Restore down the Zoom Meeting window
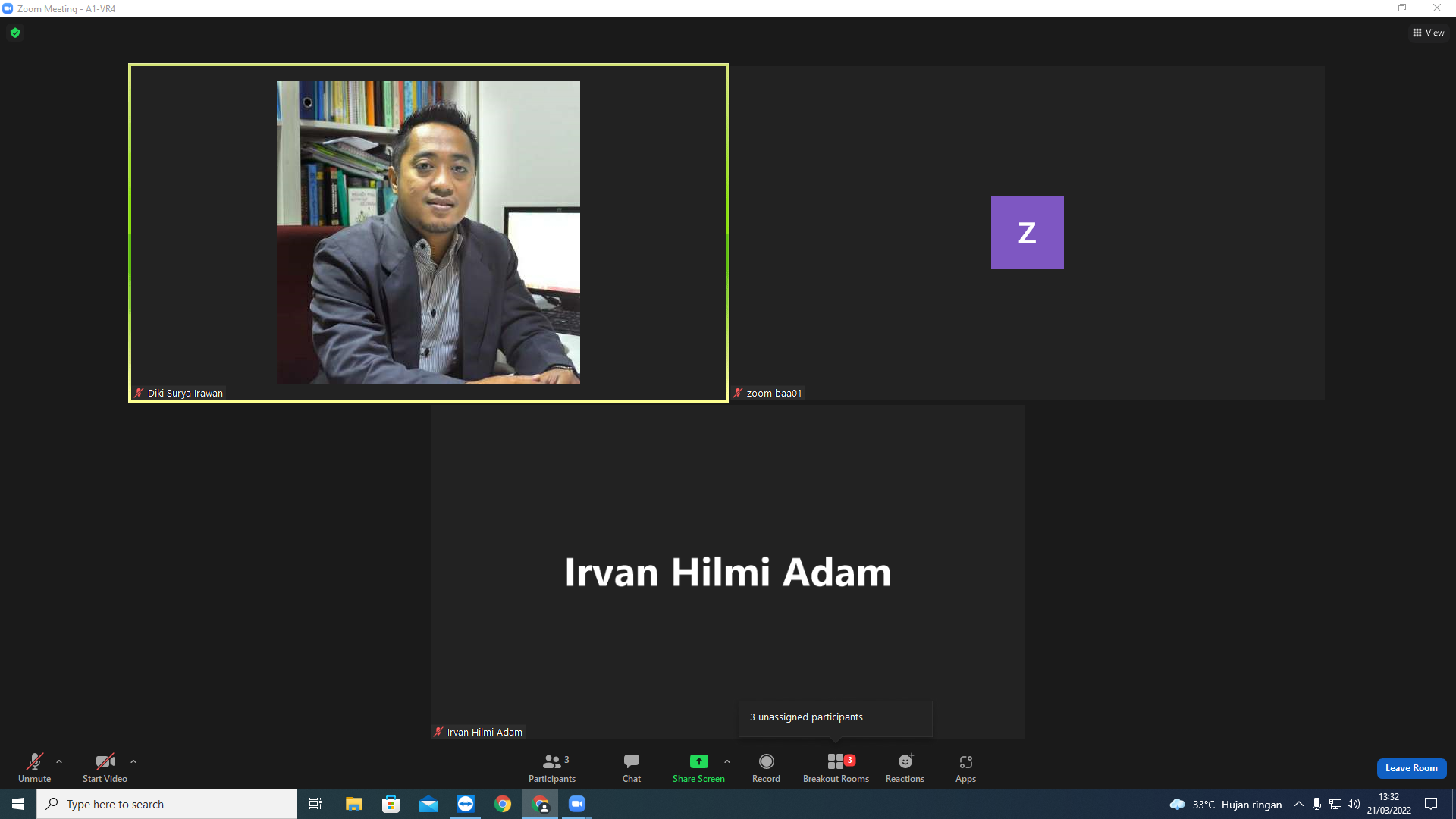 click(x=1402, y=8)
